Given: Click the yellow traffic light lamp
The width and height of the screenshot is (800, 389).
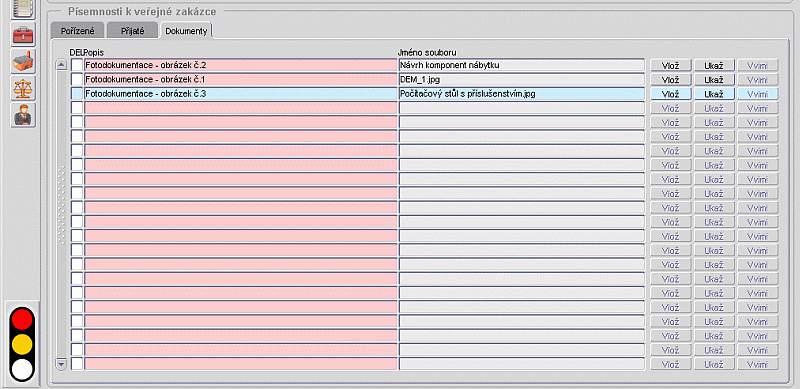Looking at the screenshot, I should click(22, 345).
